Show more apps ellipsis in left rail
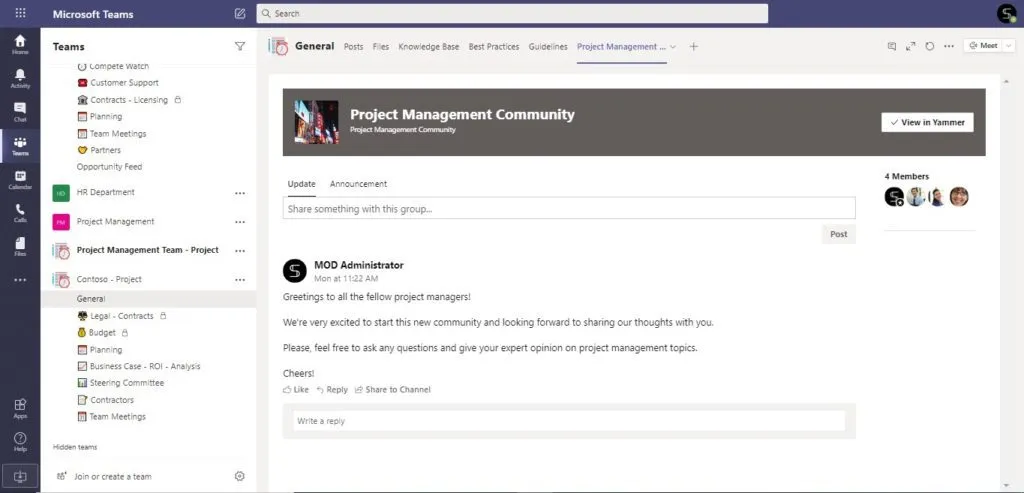 coord(20,280)
